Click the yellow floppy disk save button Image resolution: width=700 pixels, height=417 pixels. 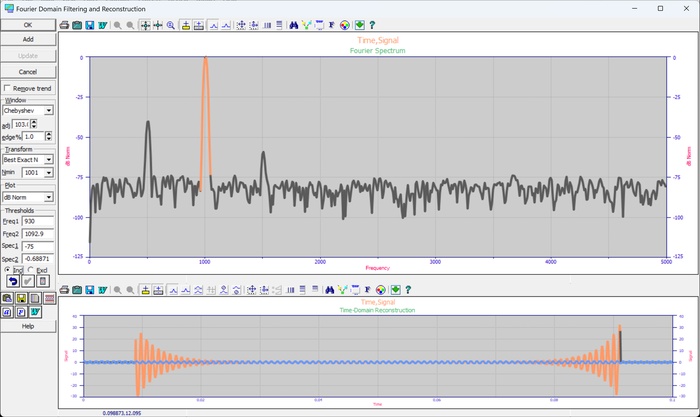[21, 298]
